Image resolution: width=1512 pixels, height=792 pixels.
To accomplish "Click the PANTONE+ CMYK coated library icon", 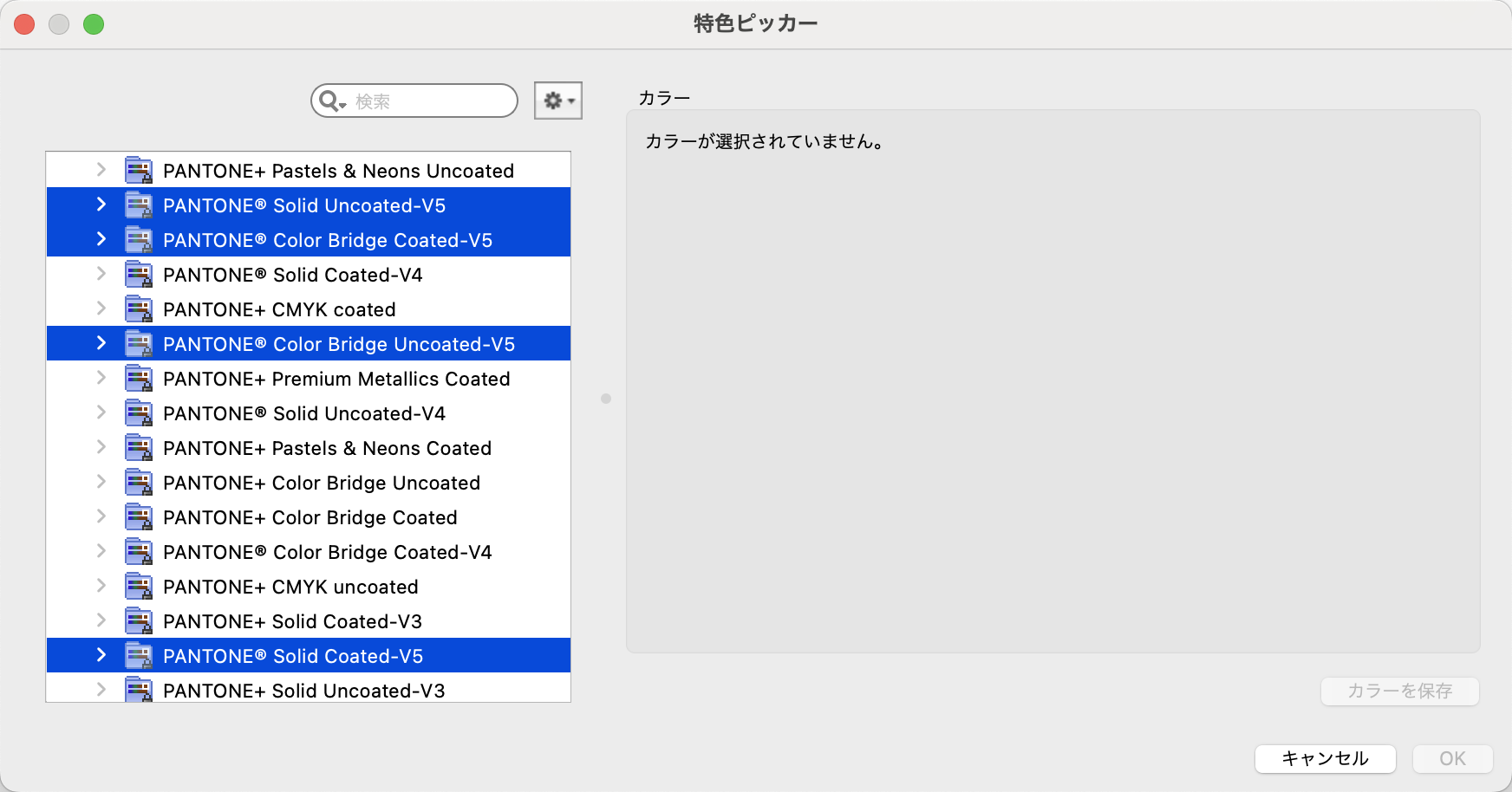I will 139,308.
